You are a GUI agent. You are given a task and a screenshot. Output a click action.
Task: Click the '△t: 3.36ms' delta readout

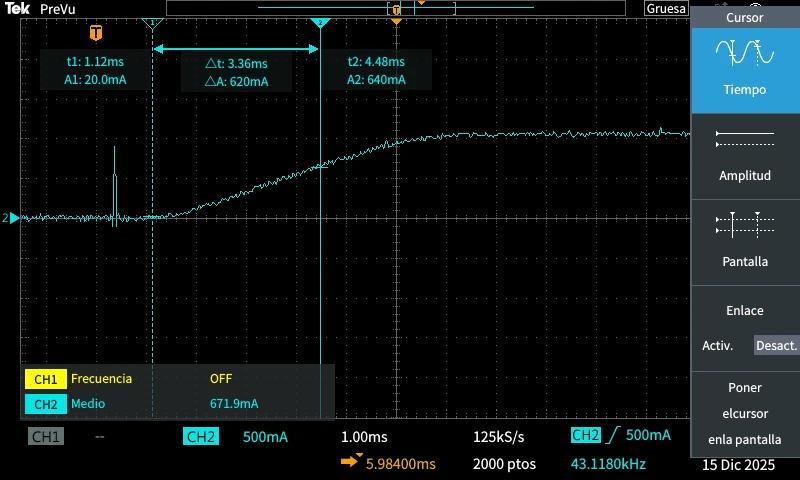pos(236,63)
